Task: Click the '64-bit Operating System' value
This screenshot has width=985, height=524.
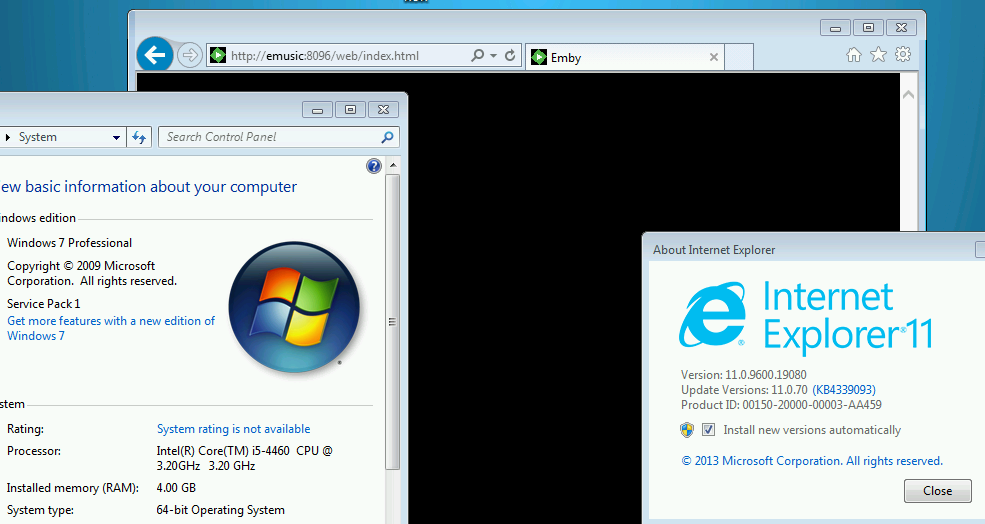Action: pos(220,510)
